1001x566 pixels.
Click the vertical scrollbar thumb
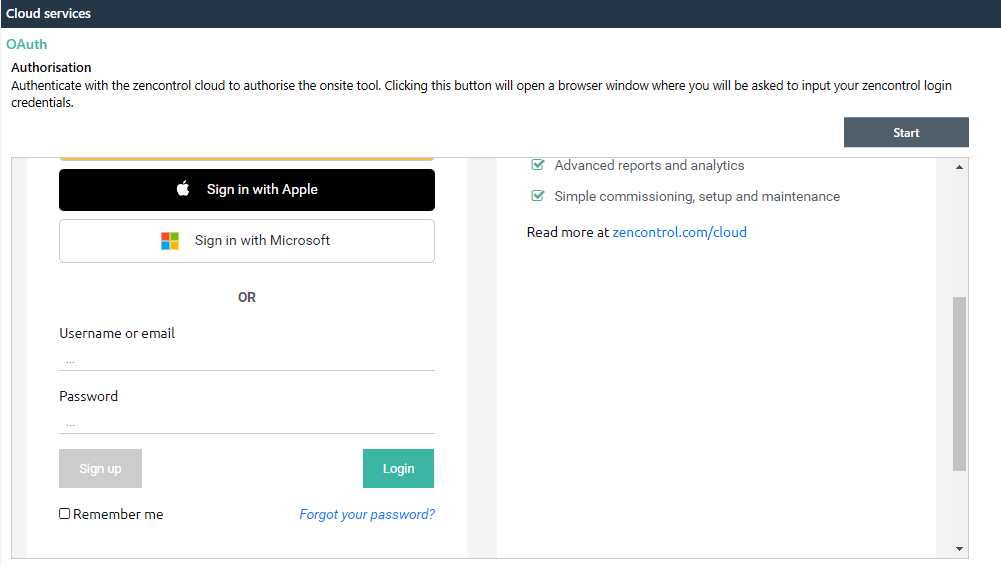(960, 384)
